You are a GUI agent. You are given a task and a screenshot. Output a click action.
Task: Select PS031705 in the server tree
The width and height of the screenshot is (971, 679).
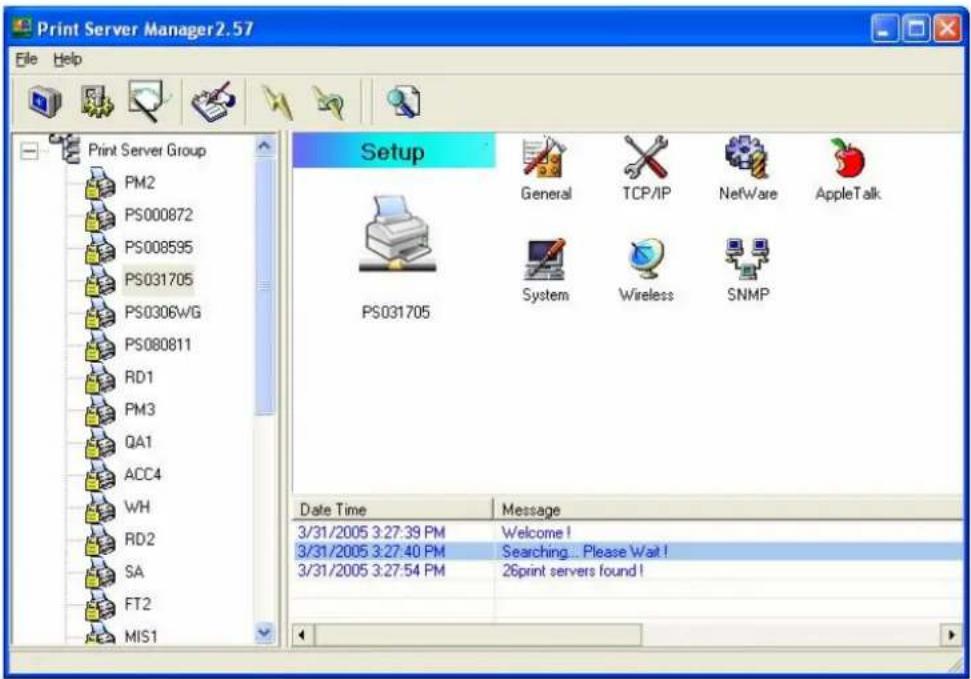click(x=159, y=280)
